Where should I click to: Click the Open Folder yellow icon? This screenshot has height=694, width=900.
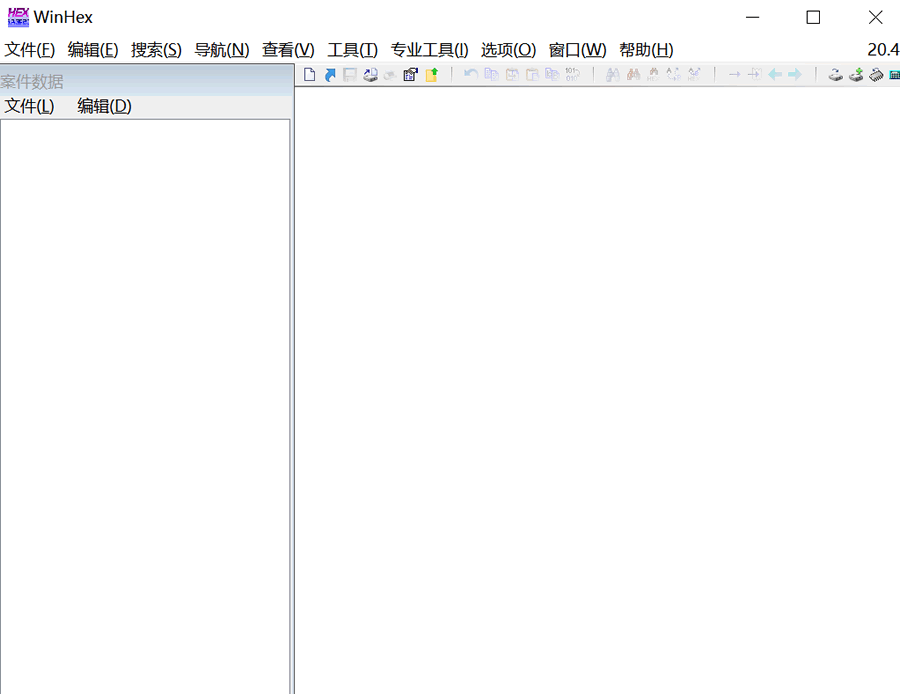[432, 75]
